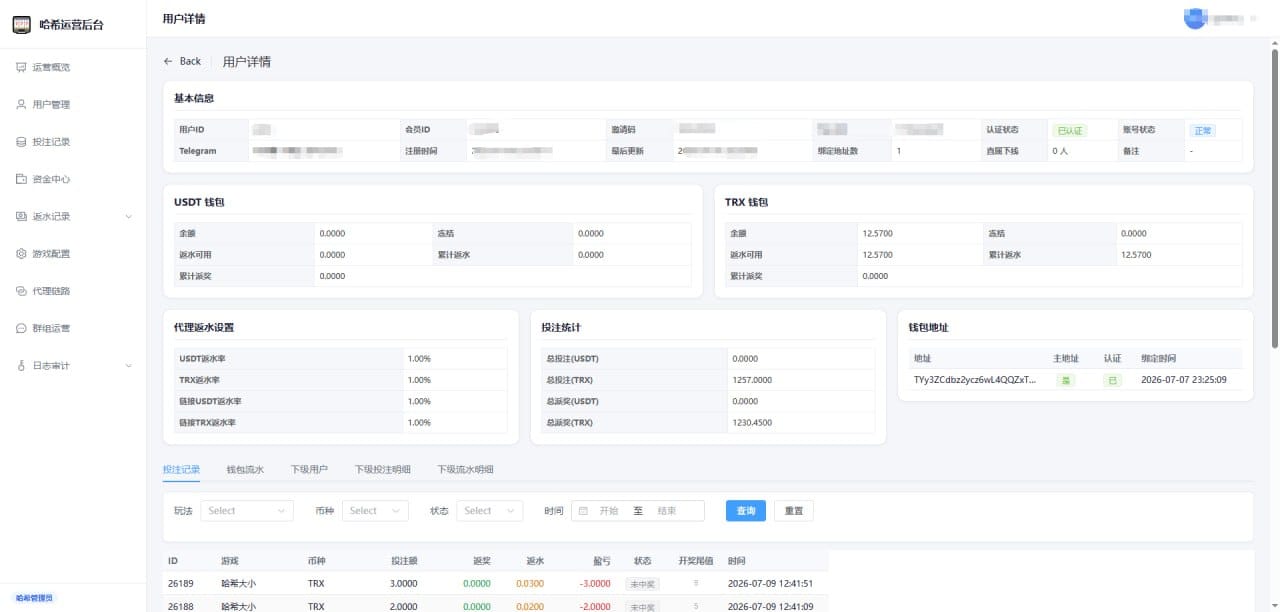Expand the 返水记录 submenu chevron

point(128,216)
